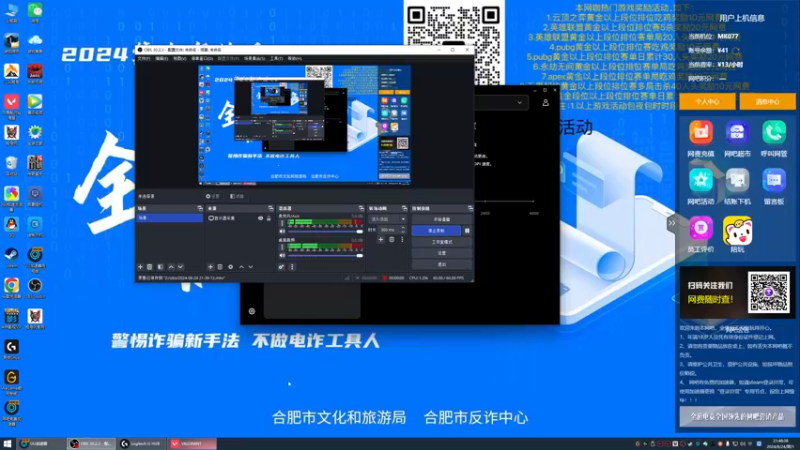Viewport: 800px width, 450px height.
Task: Mute the desktop audio speaker icon
Action: 282,255
